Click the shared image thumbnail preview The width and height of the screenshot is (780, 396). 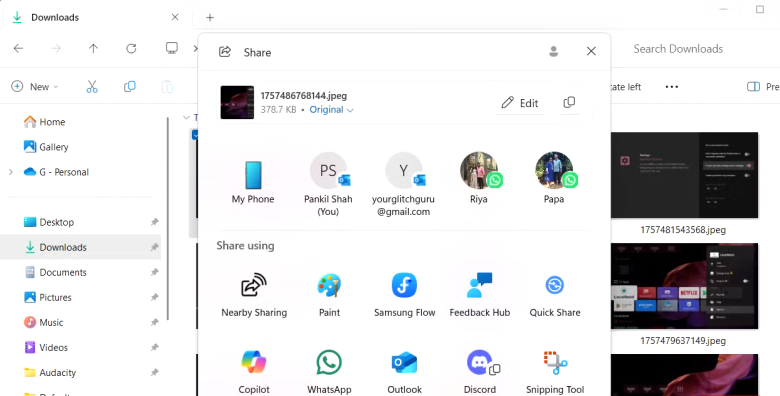237,102
